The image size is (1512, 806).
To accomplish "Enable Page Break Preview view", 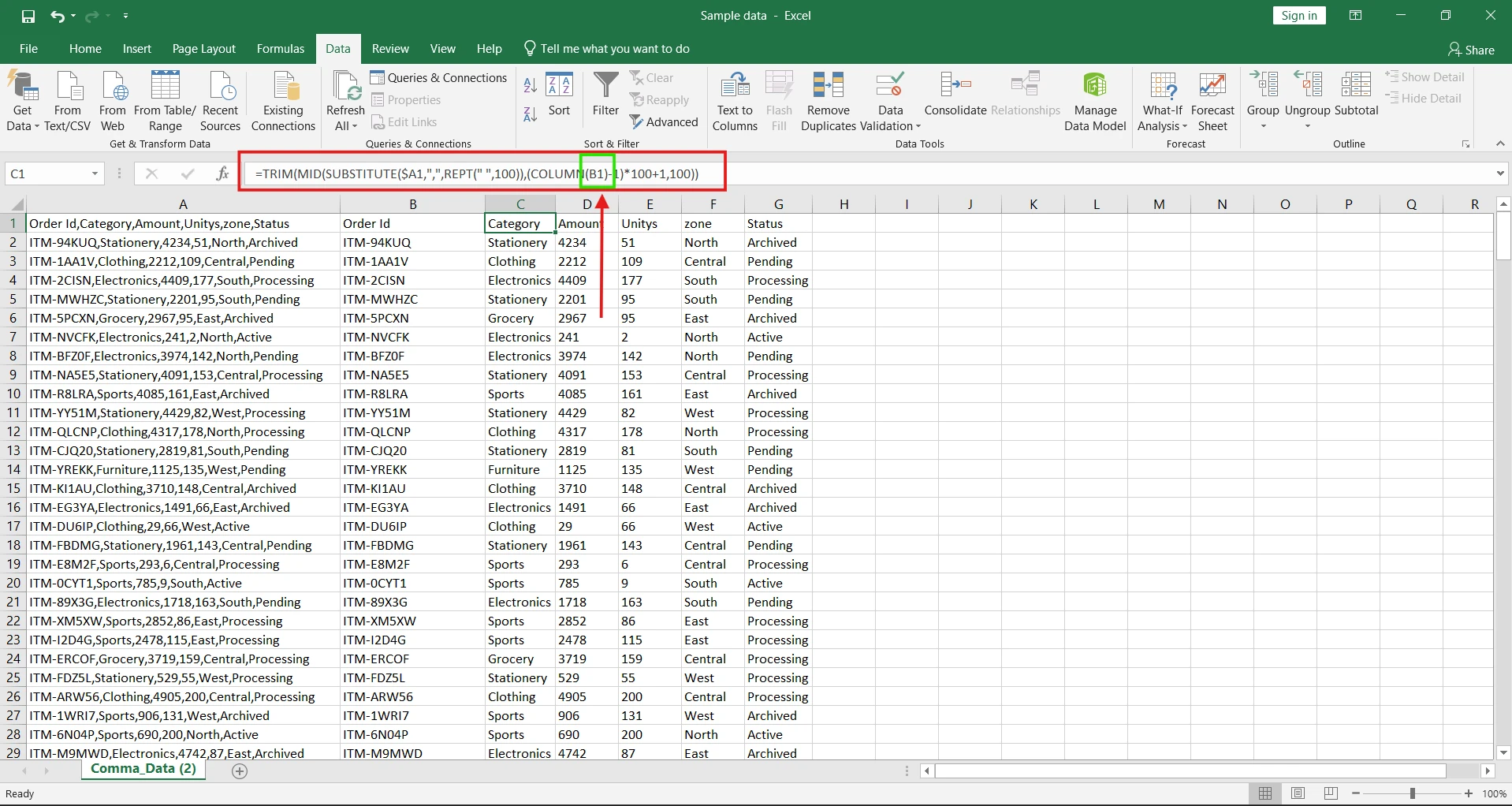I will pos(1331,793).
